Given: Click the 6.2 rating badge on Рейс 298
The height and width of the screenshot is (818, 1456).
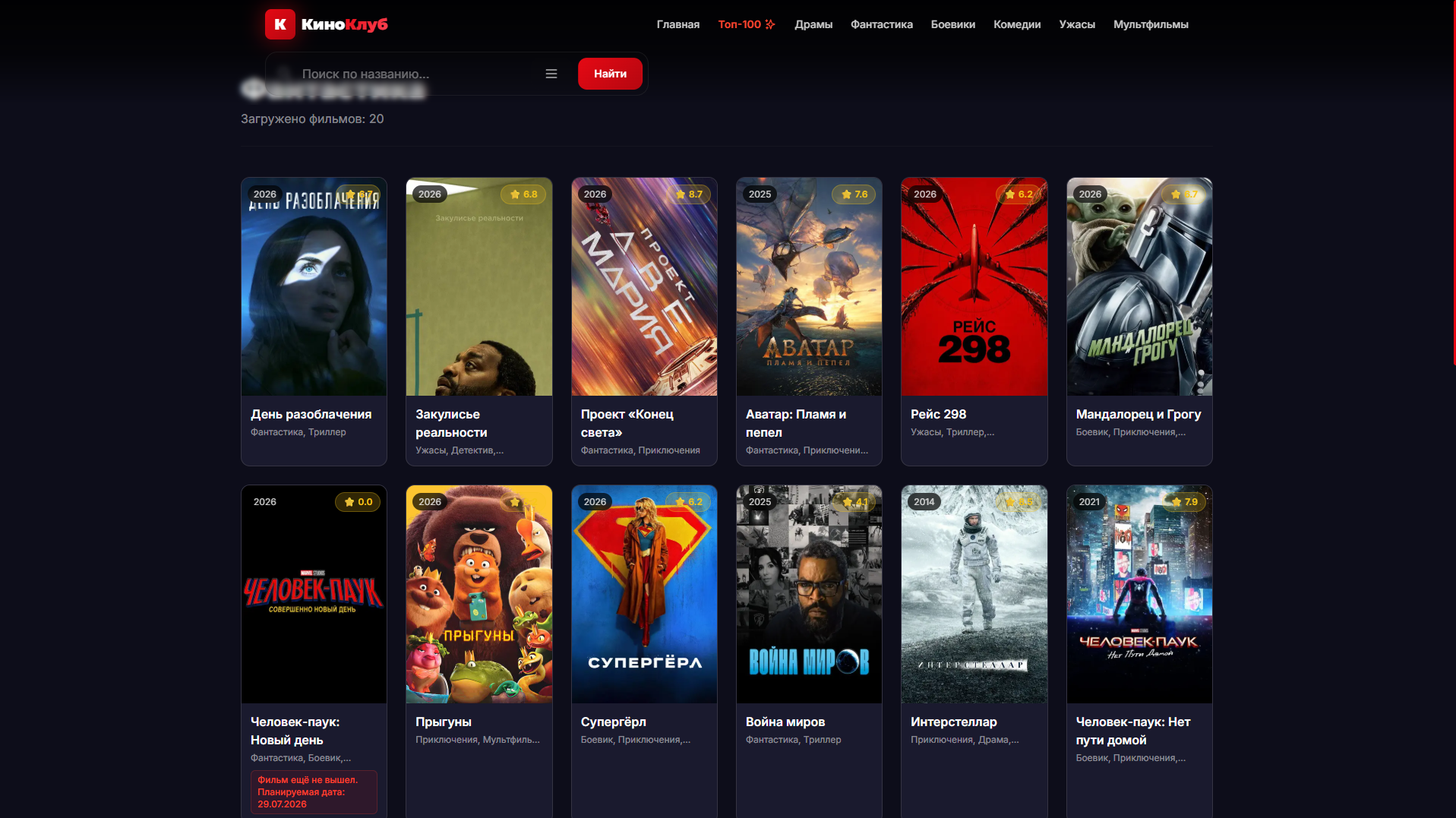Looking at the screenshot, I should coord(1019,194).
